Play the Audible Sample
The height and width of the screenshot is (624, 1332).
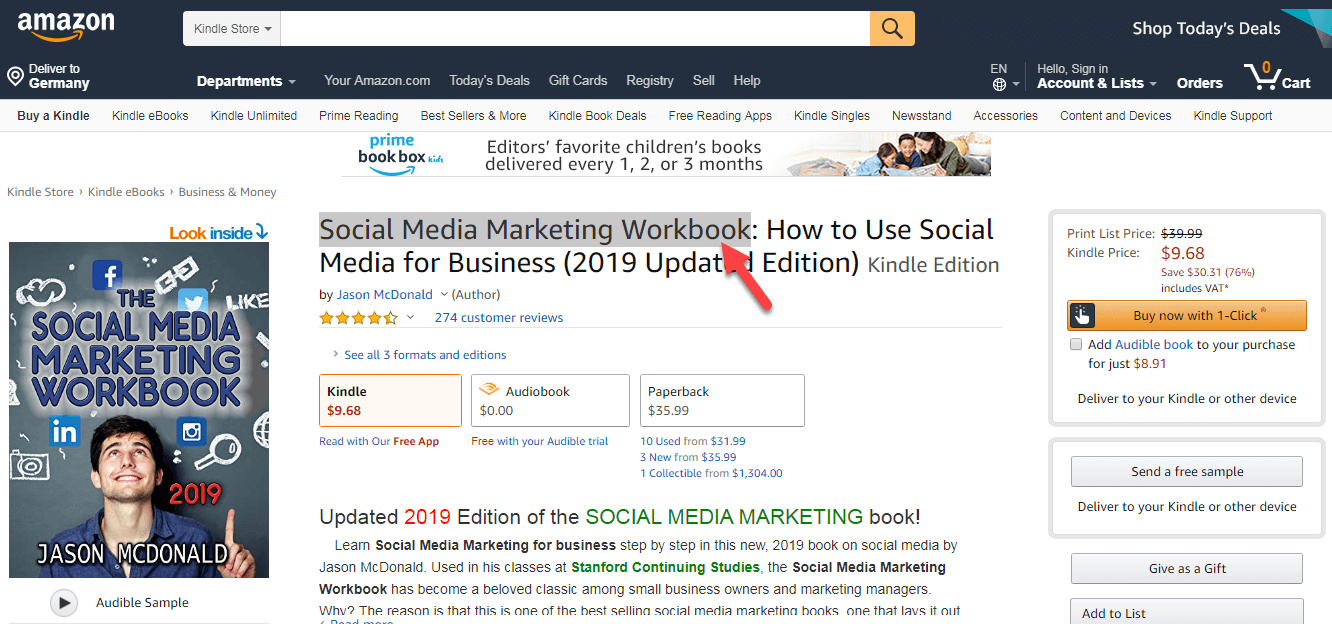coord(64,603)
